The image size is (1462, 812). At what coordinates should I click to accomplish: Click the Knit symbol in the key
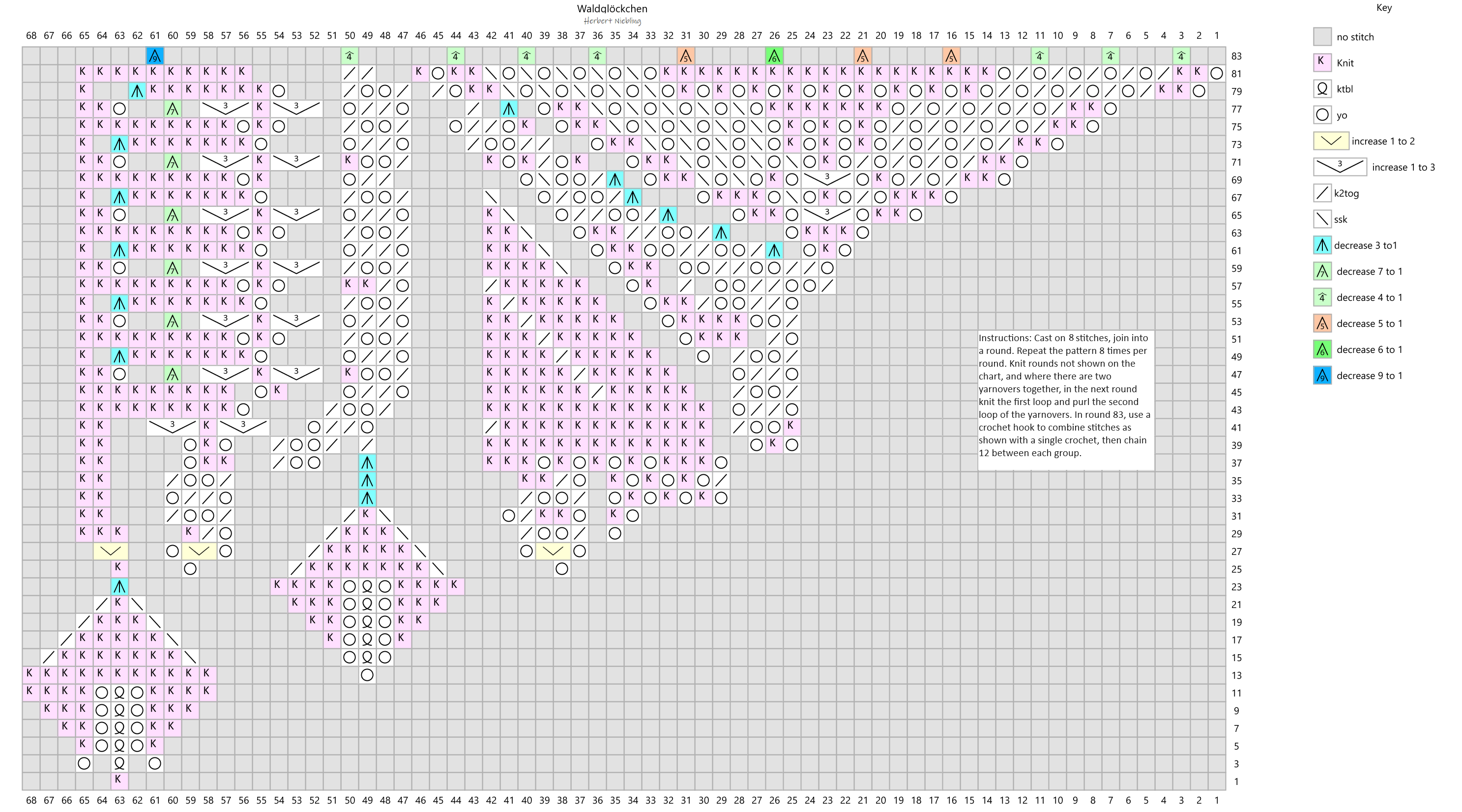tap(1322, 62)
